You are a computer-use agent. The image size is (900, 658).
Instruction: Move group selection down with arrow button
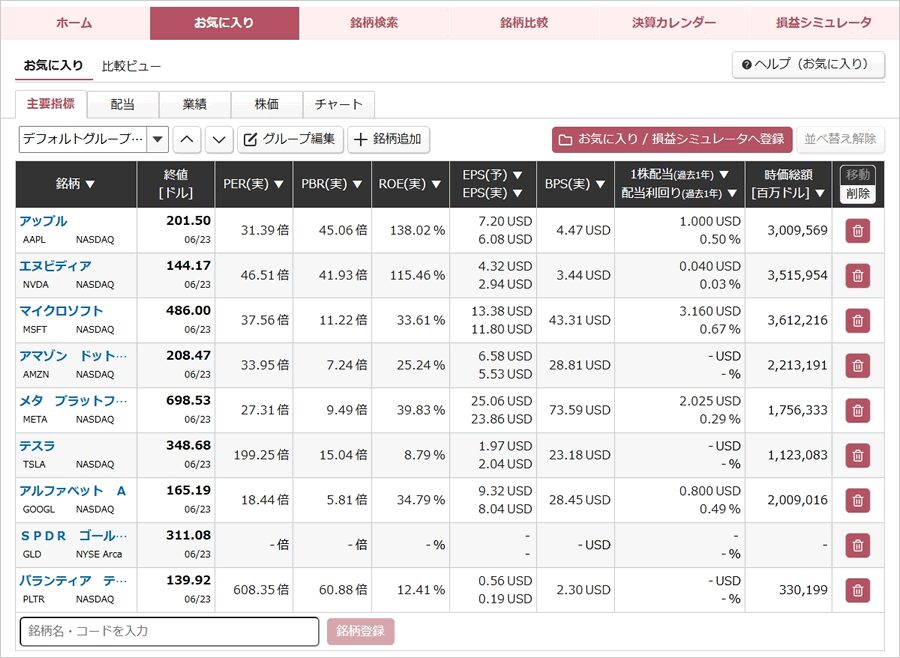[219, 140]
